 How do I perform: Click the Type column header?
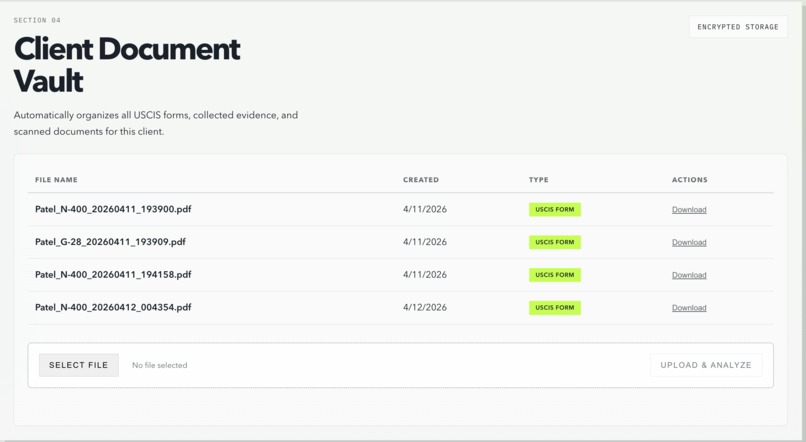(538, 180)
